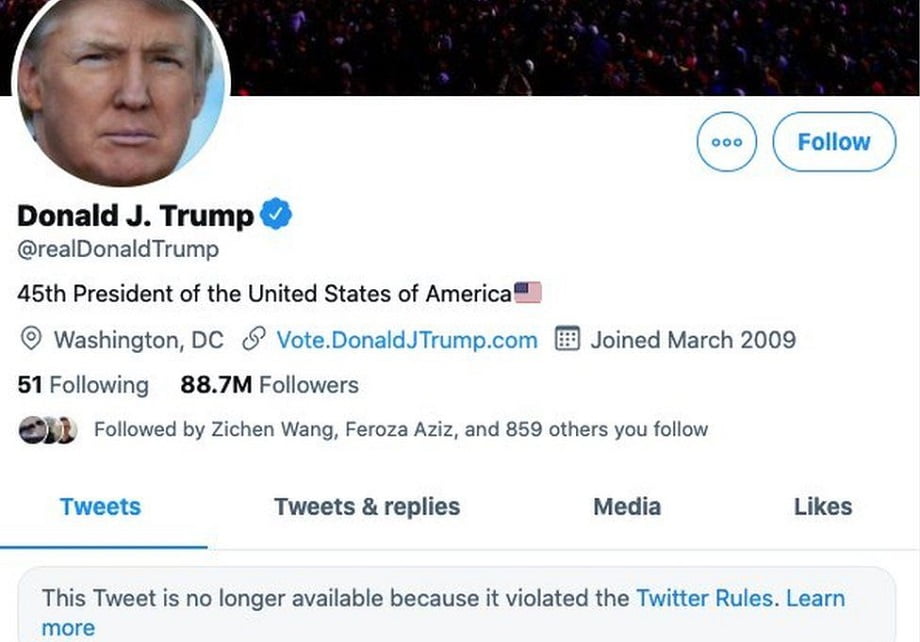Click the calendar icon beside Joined
The image size is (920, 642).
point(567,340)
